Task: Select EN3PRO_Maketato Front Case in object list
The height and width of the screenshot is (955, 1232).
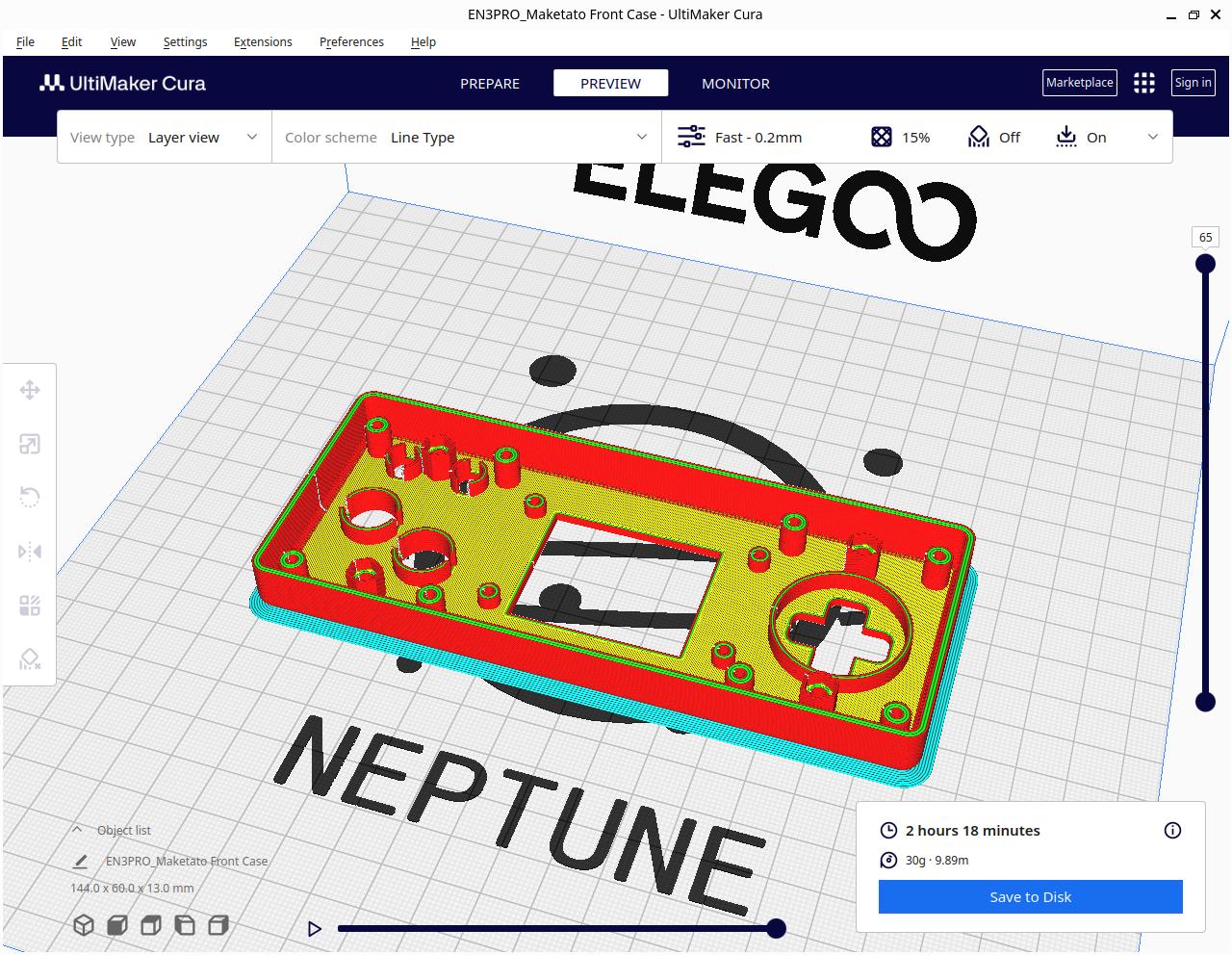Action: point(187,862)
